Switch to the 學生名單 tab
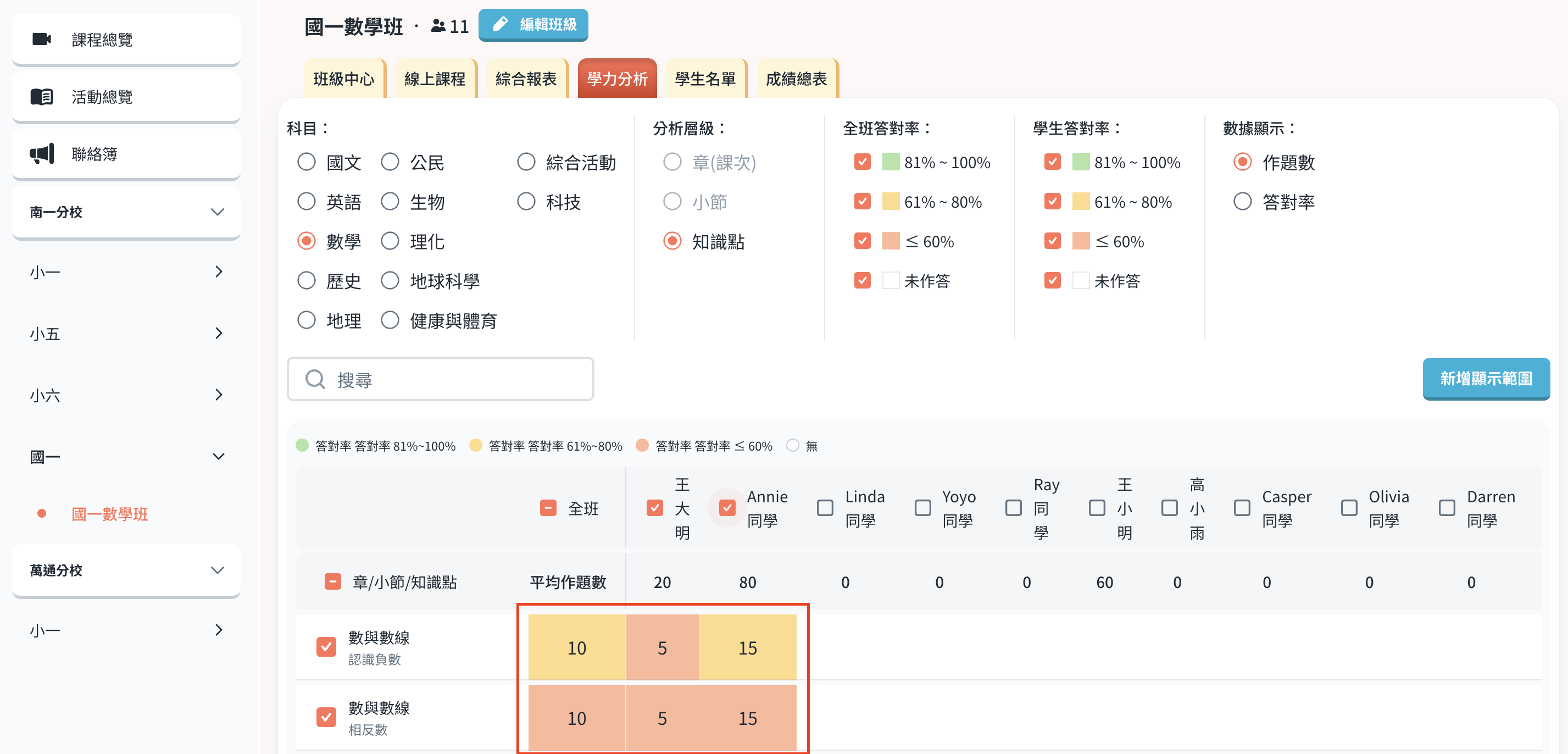Image resolution: width=1568 pixels, height=754 pixels. coord(706,79)
